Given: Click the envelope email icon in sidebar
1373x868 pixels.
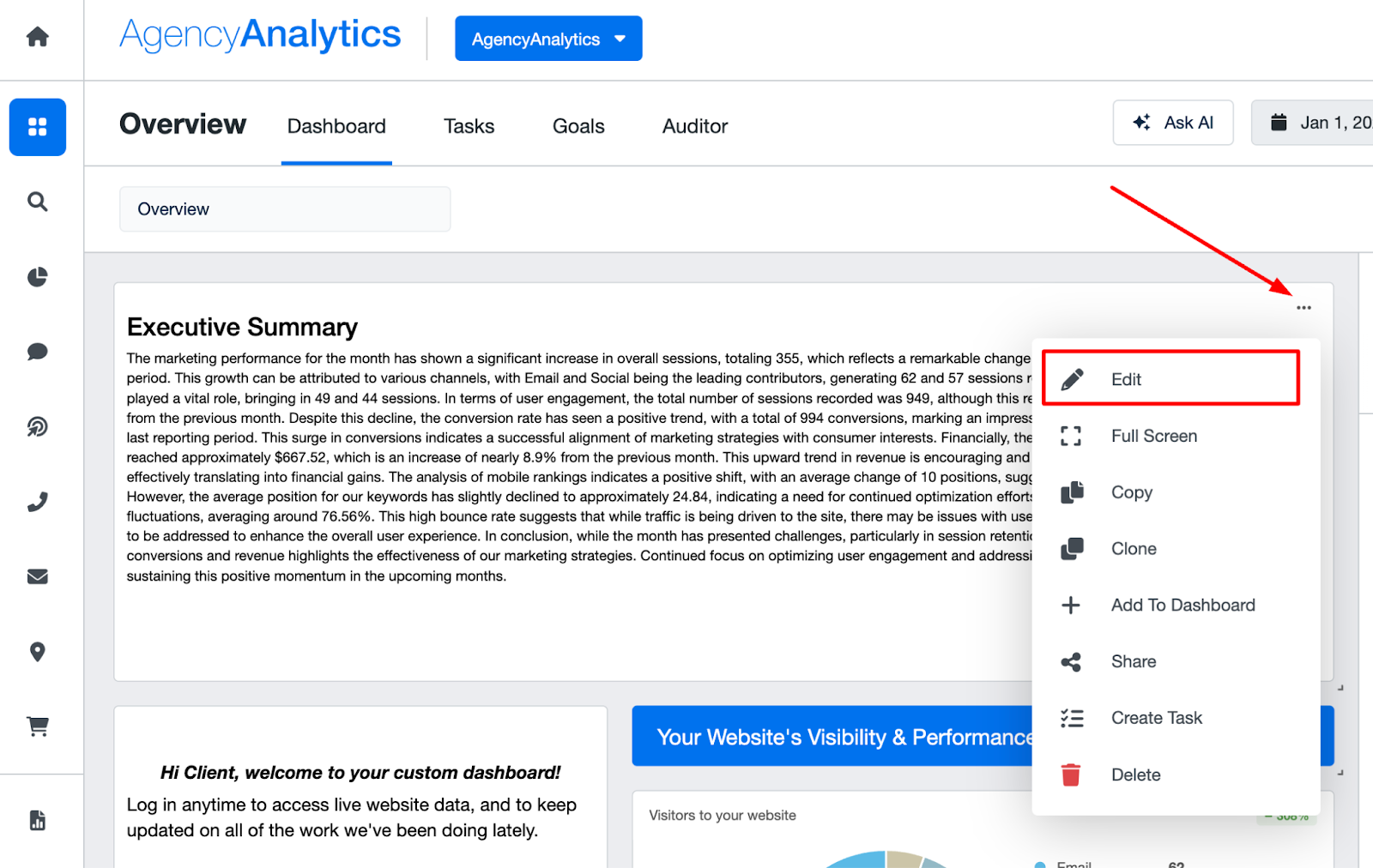Looking at the screenshot, I should pos(38,576).
